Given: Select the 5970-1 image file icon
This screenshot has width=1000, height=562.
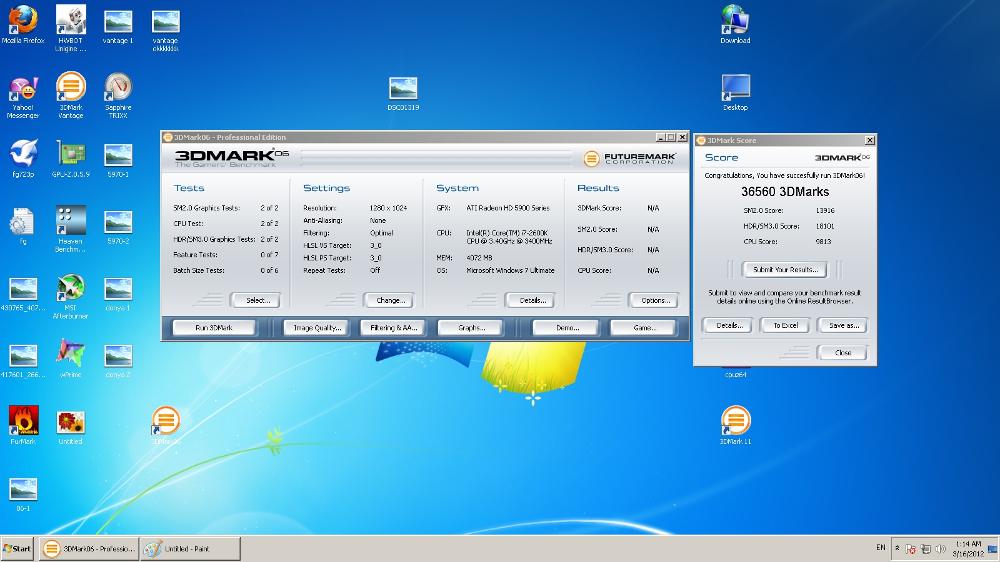Looking at the screenshot, I should (118, 159).
